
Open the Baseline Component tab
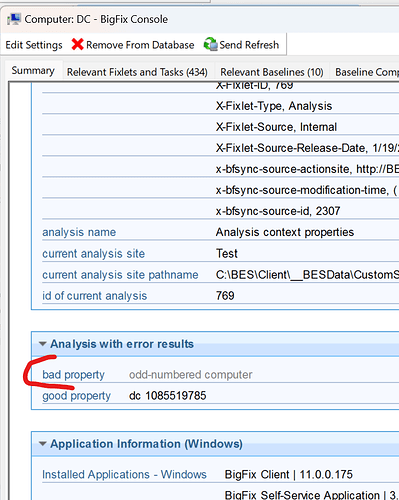point(367,72)
